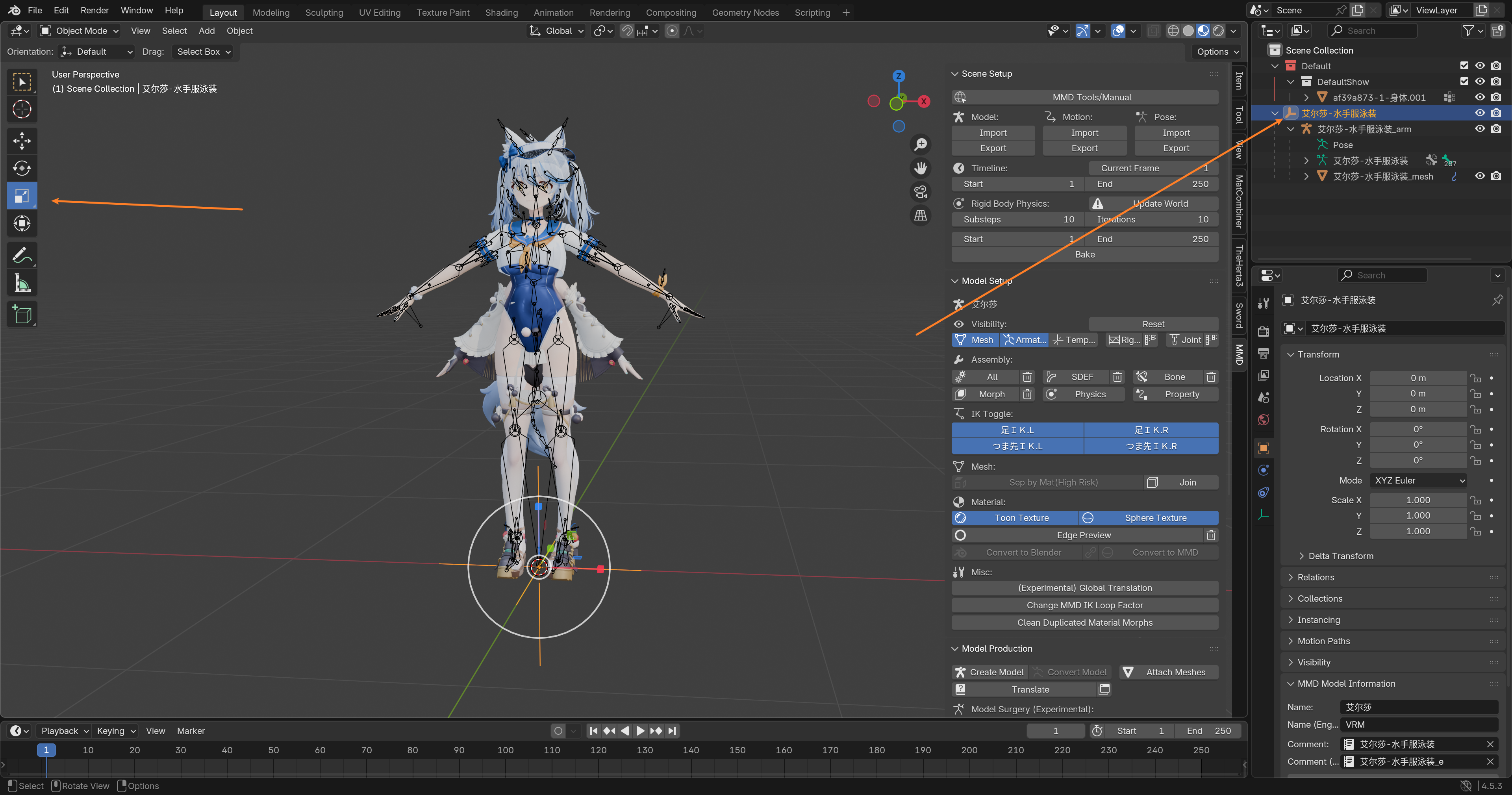The image size is (1512, 795).
Task: Uncheck the Default collection checkbox
Action: click(1464, 66)
